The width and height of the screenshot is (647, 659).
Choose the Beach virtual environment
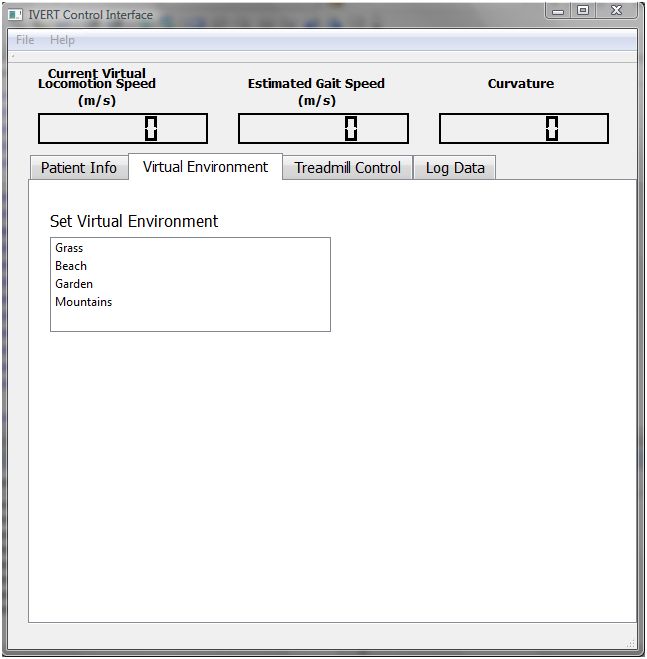click(71, 266)
